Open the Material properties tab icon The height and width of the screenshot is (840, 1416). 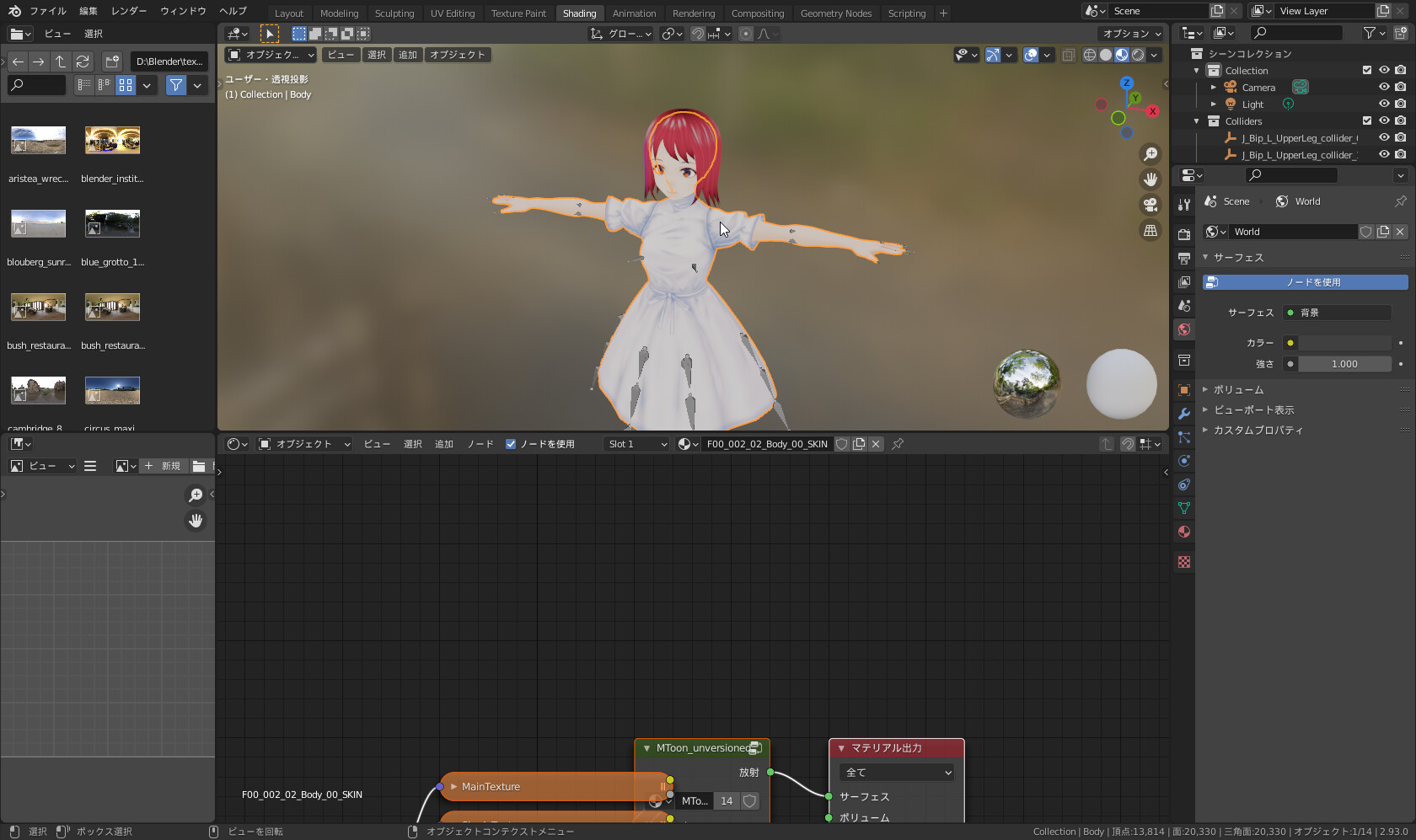pos(1184,532)
